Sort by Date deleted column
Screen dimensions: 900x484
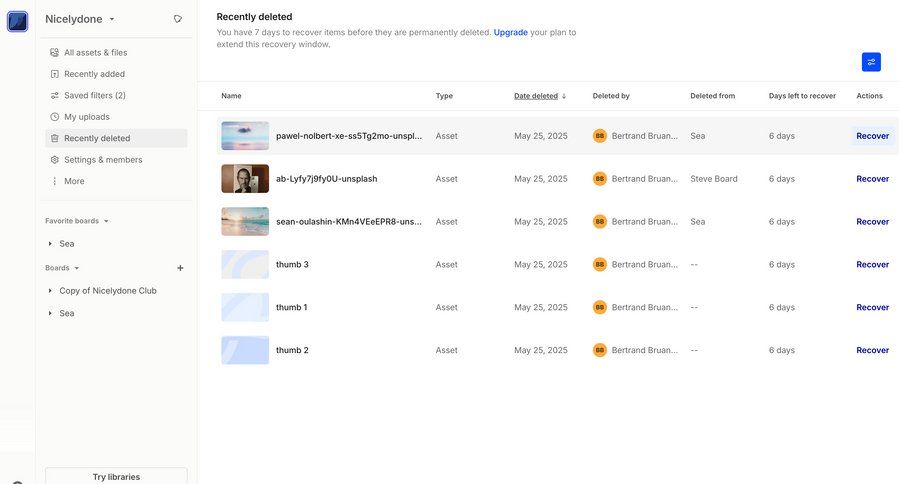539,96
